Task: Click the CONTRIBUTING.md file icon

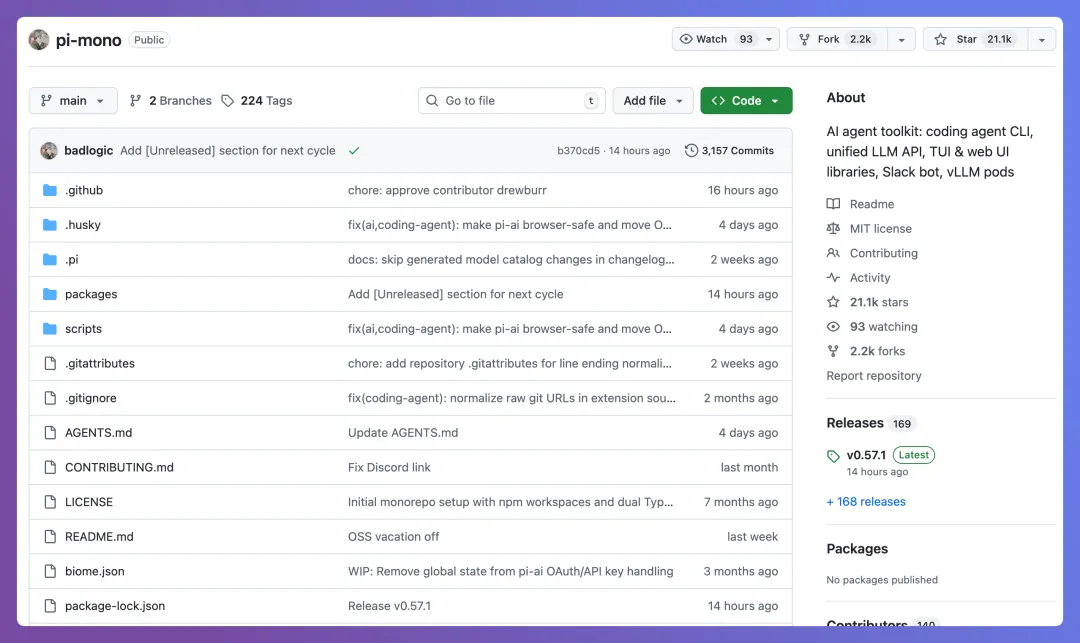Action: pos(50,467)
